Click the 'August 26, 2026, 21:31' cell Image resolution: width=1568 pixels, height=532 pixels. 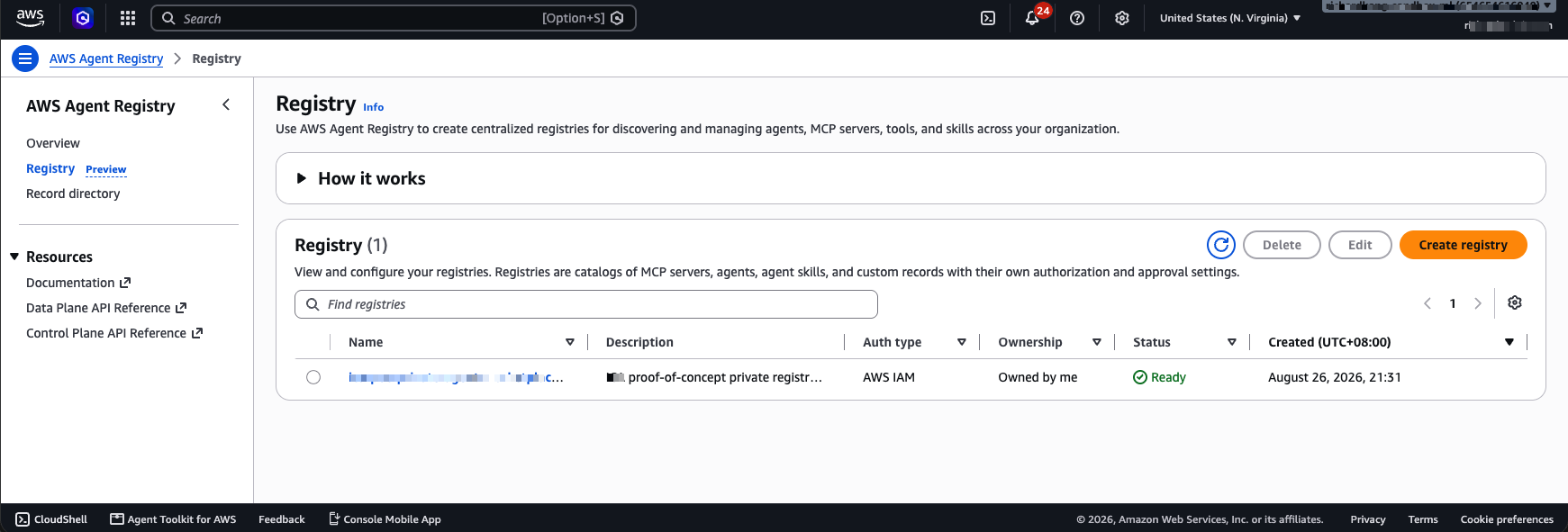click(x=1335, y=377)
